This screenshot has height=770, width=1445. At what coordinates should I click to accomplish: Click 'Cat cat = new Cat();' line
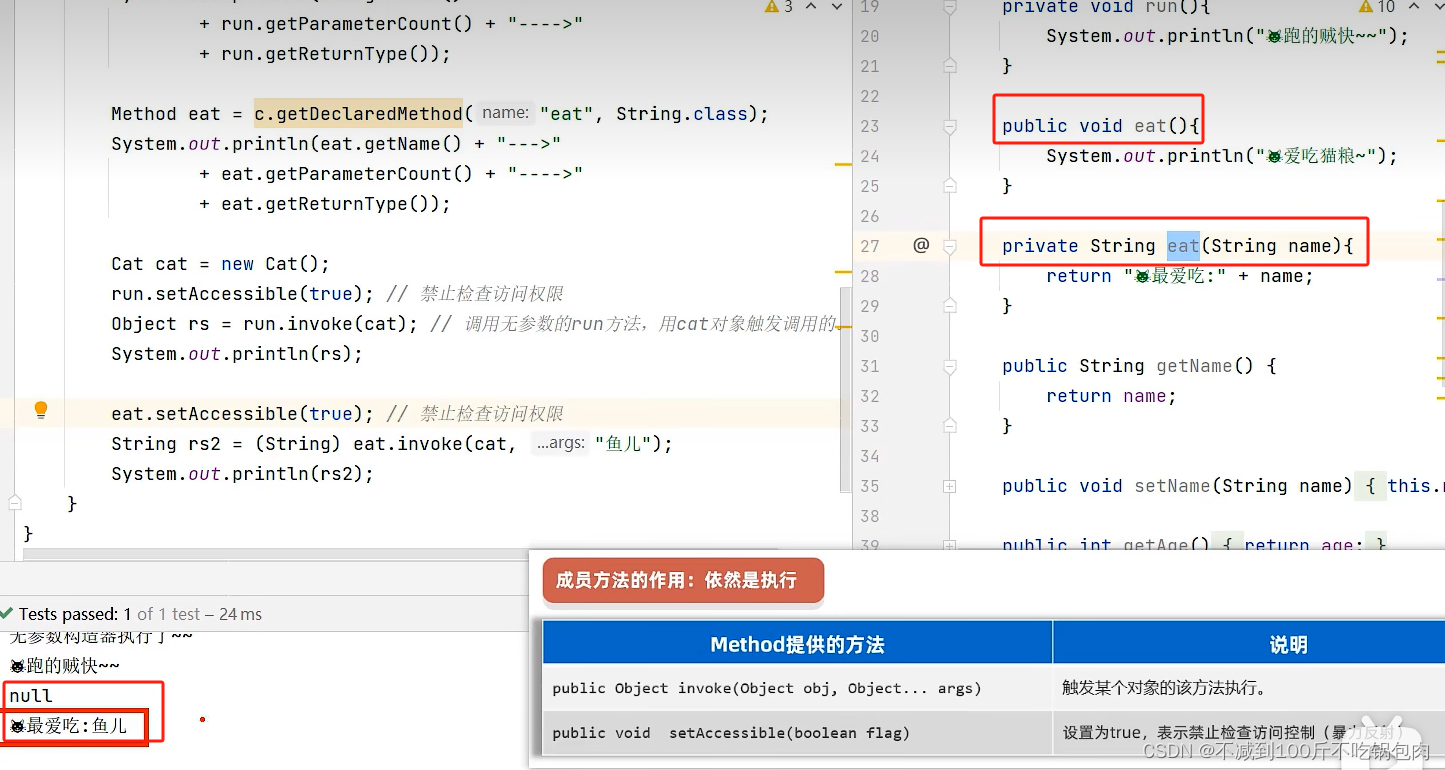coord(220,264)
